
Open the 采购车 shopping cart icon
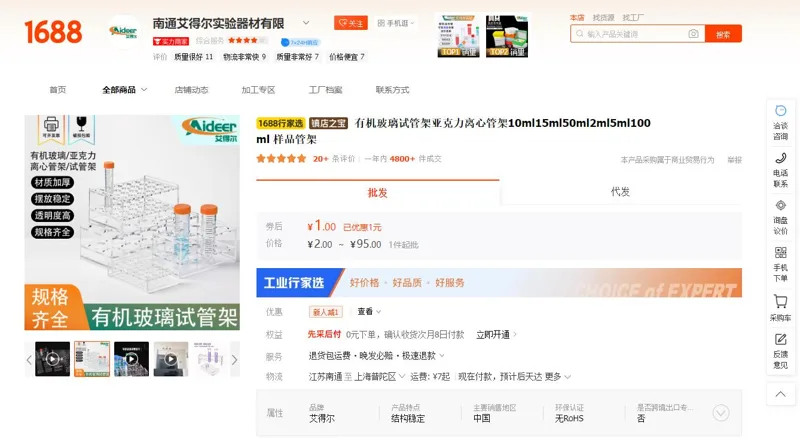[x=780, y=301]
